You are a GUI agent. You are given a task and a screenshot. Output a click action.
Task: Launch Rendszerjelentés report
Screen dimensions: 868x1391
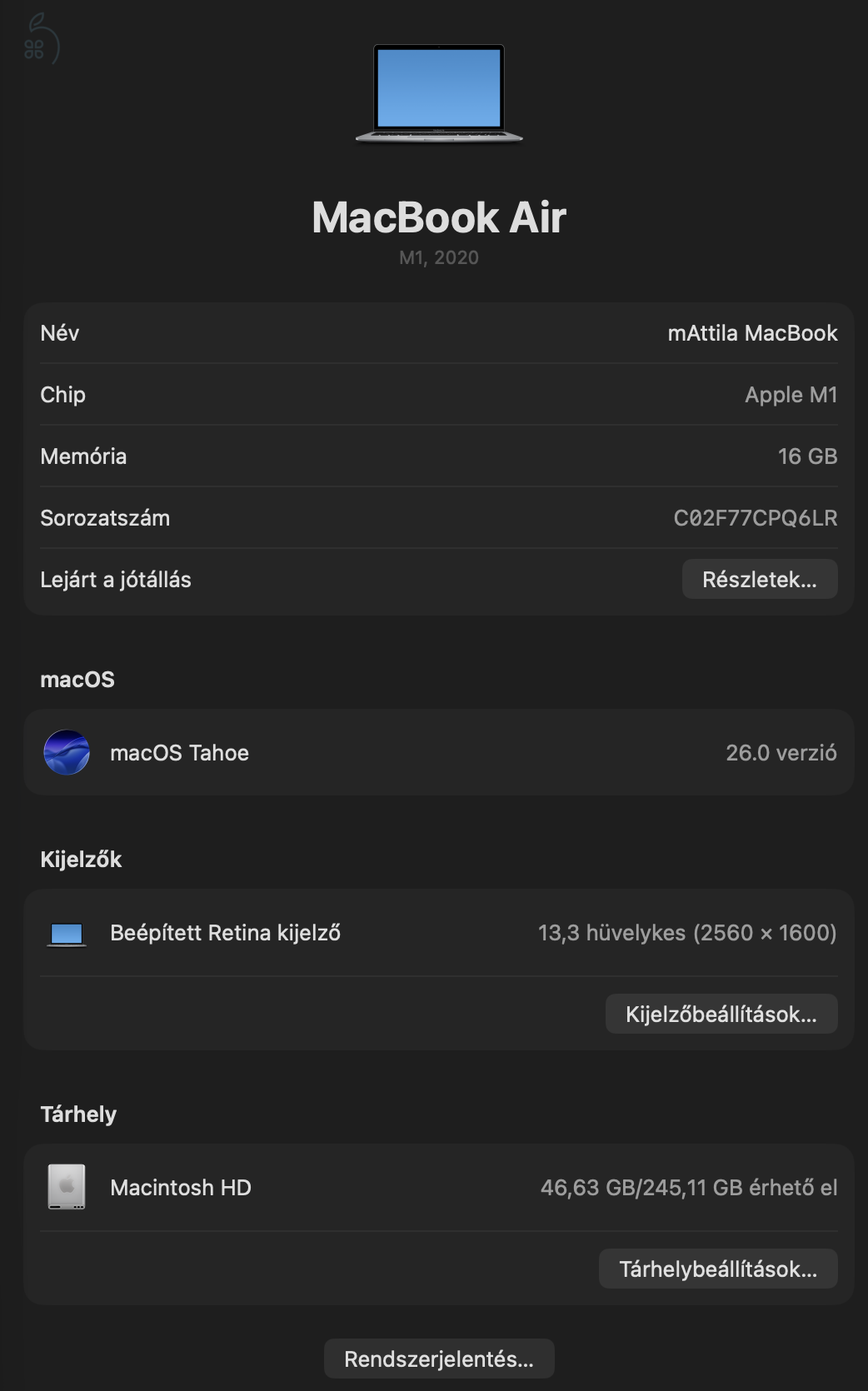click(440, 1359)
